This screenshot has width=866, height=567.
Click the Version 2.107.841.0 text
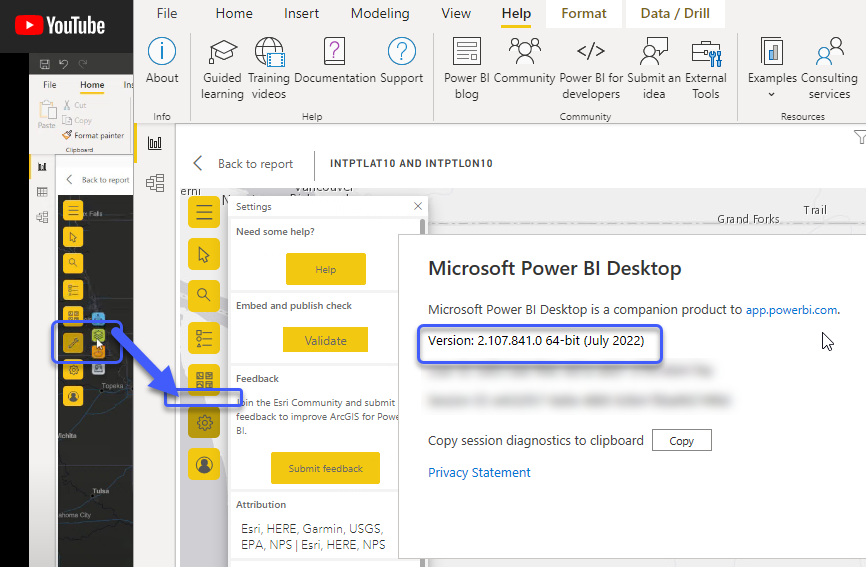(x=536, y=341)
